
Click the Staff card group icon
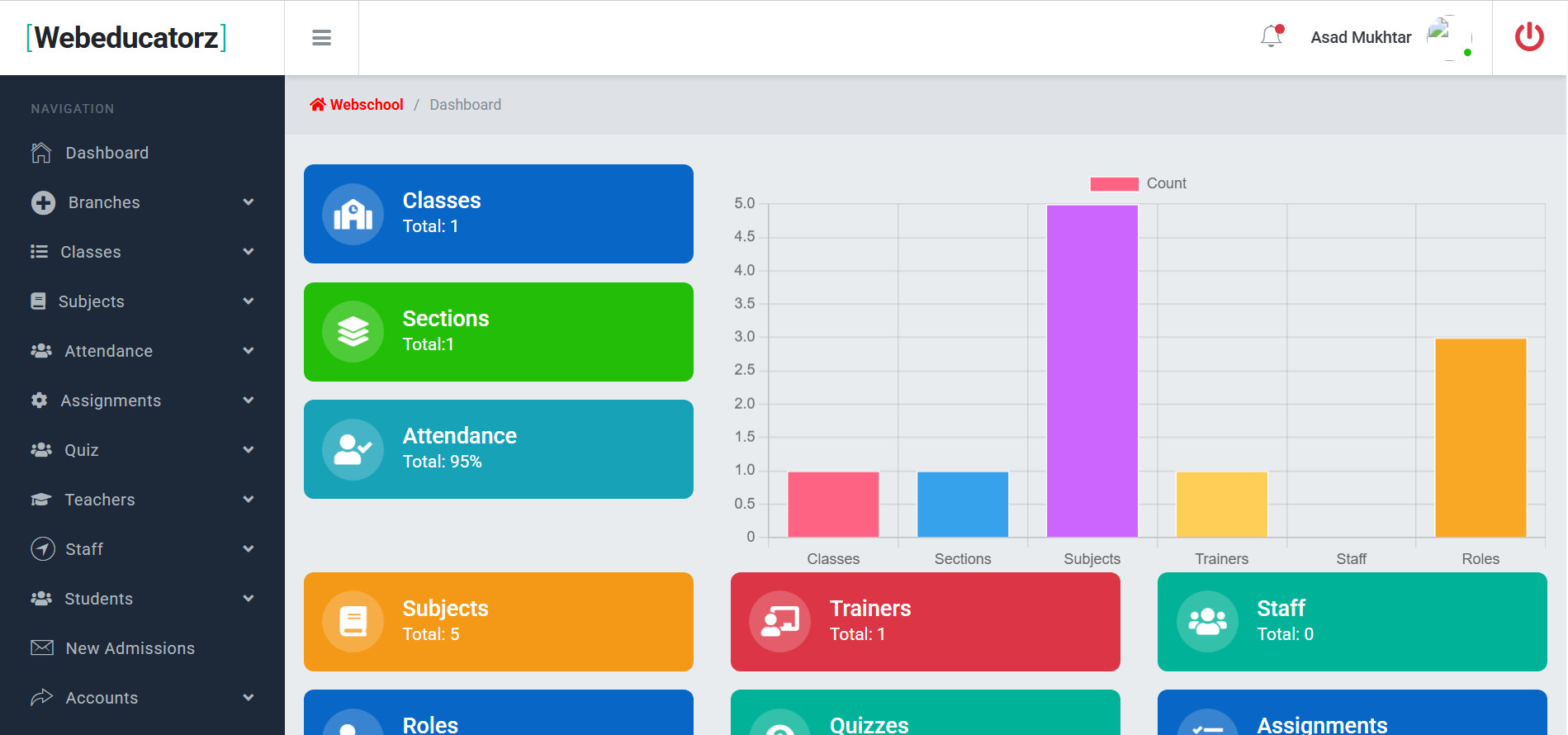(1207, 622)
